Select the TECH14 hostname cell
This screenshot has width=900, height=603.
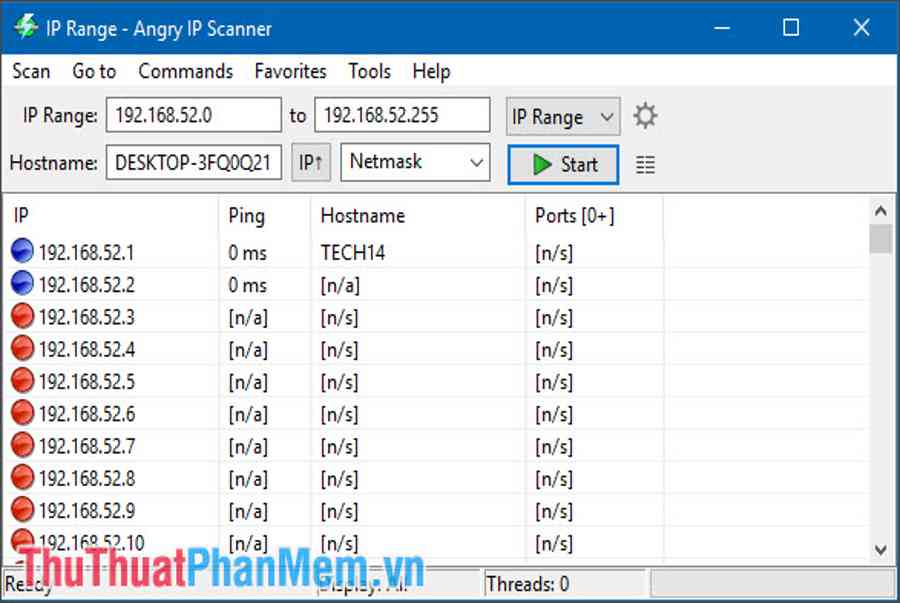[352, 252]
